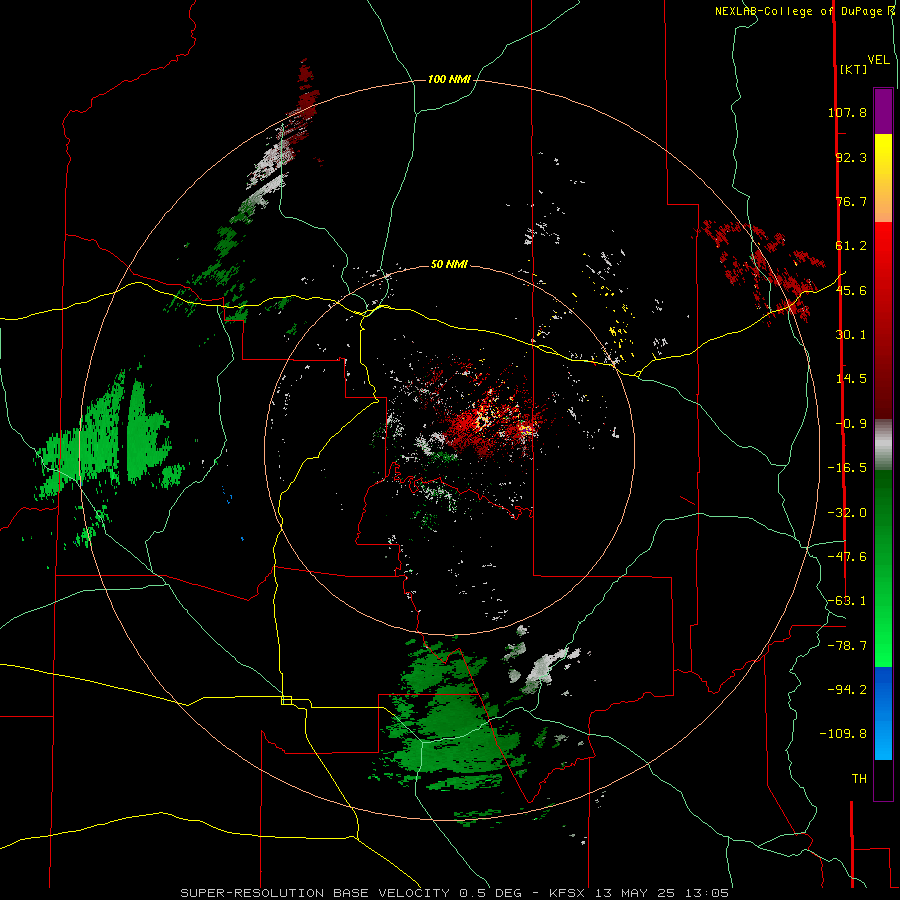Click the -63.1 legend value
Screen dimensions: 900x900
[x=847, y=601]
